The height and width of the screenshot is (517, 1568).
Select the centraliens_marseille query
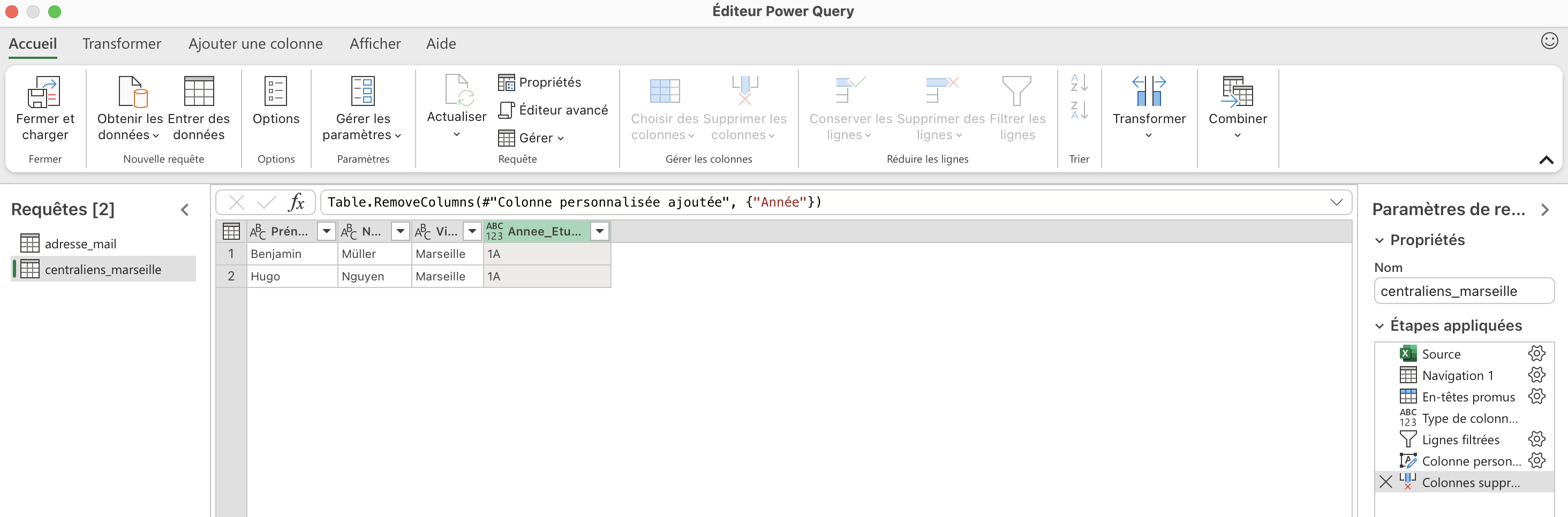coord(103,269)
